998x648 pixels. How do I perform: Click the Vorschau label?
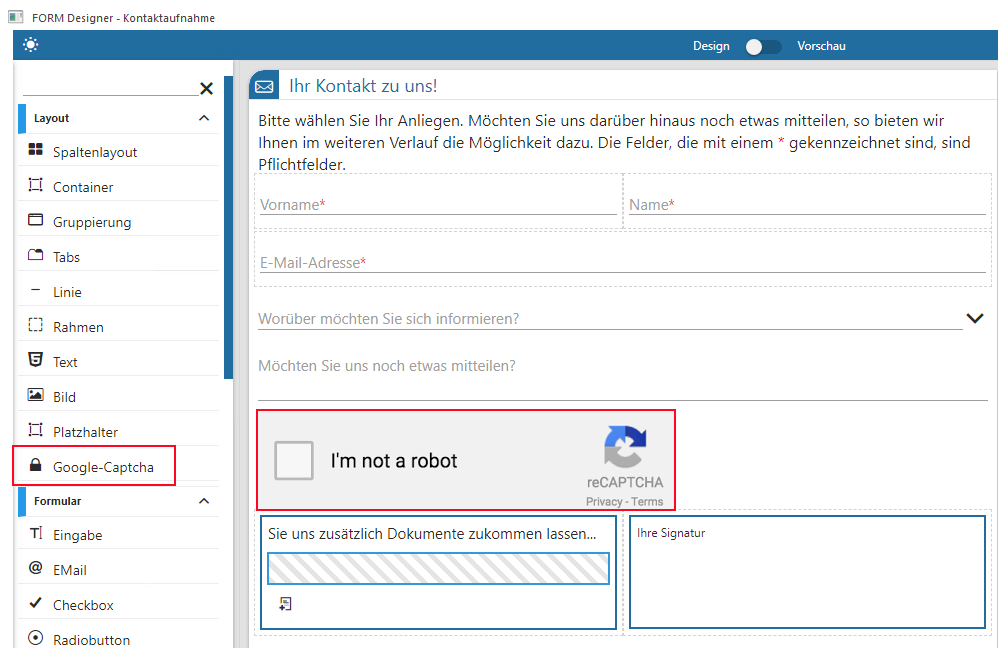click(821, 46)
